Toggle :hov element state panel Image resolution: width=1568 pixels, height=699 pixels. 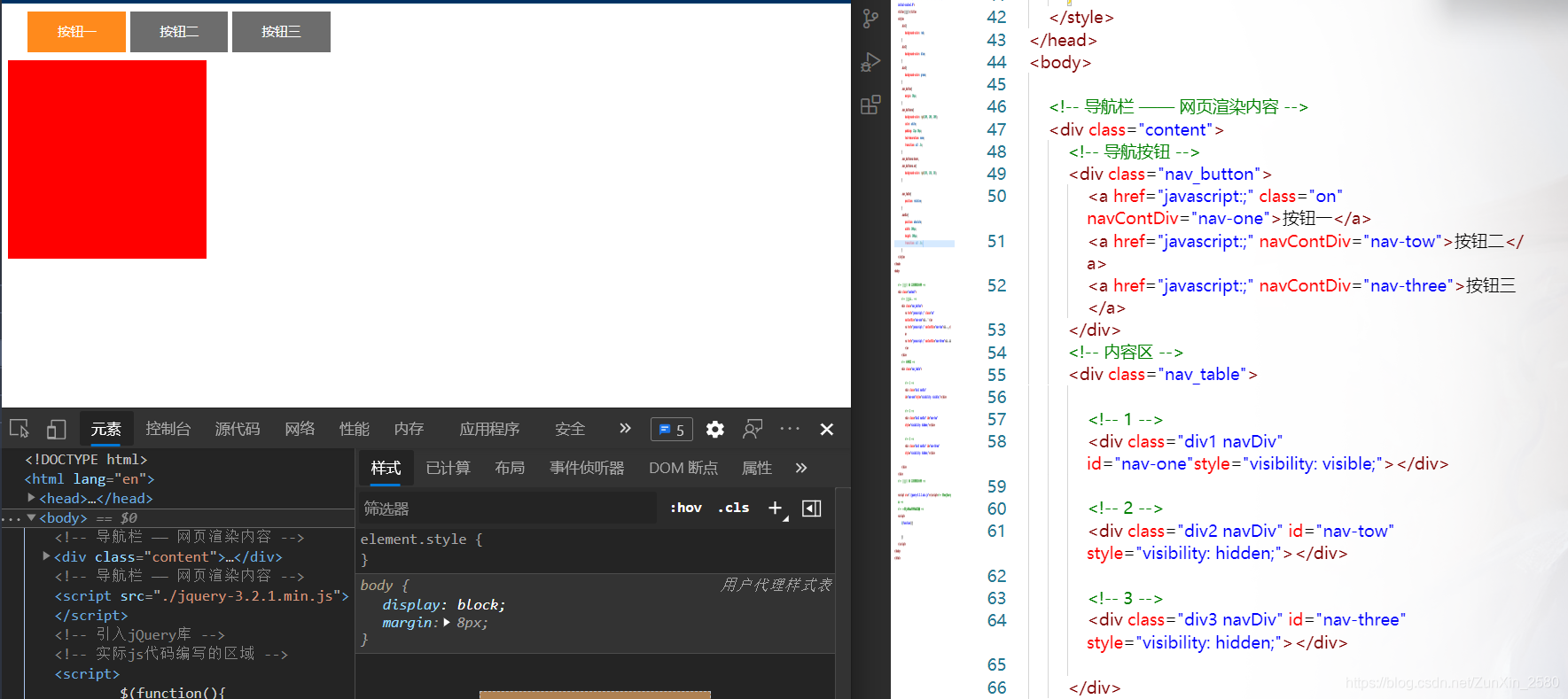[x=686, y=508]
